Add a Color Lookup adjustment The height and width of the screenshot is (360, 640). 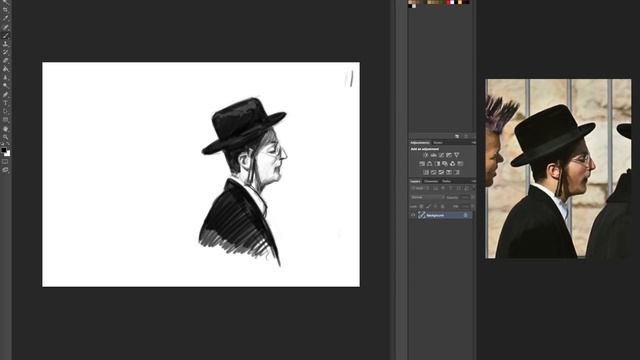[460, 164]
